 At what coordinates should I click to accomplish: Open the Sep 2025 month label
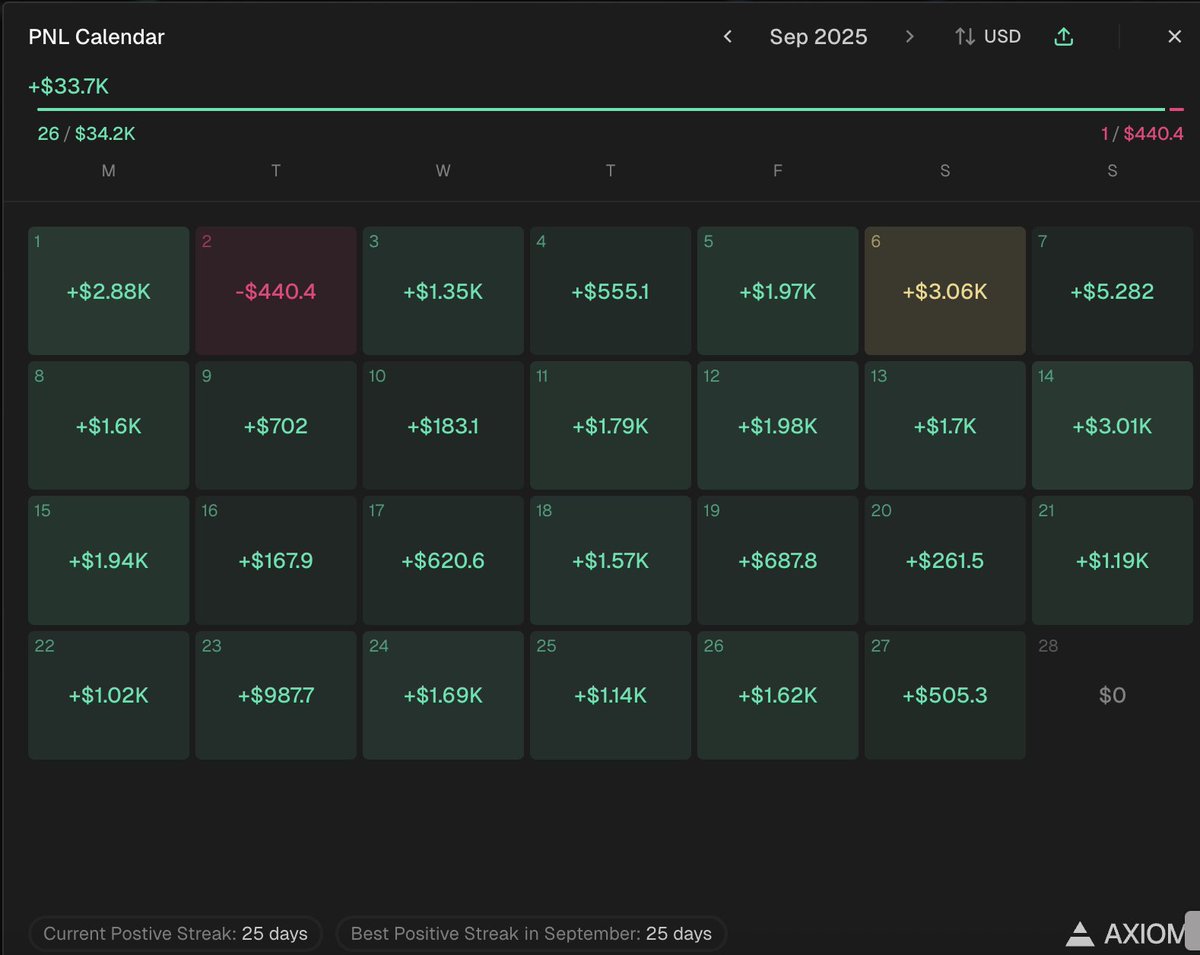tap(818, 36)
